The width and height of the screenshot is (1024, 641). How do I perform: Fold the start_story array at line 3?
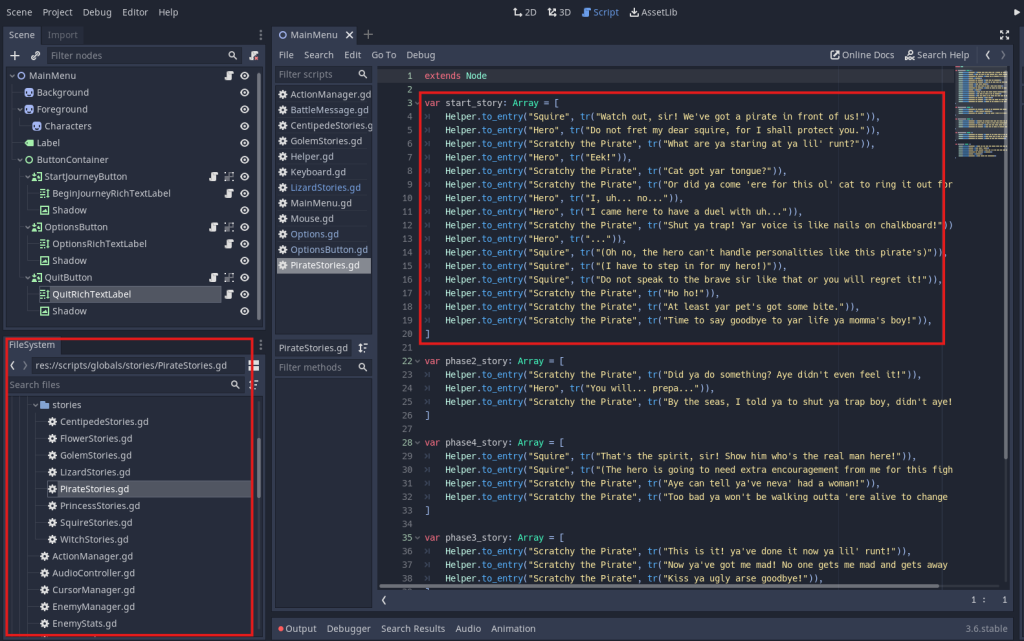pyautogui.click(x=416, y=103)
